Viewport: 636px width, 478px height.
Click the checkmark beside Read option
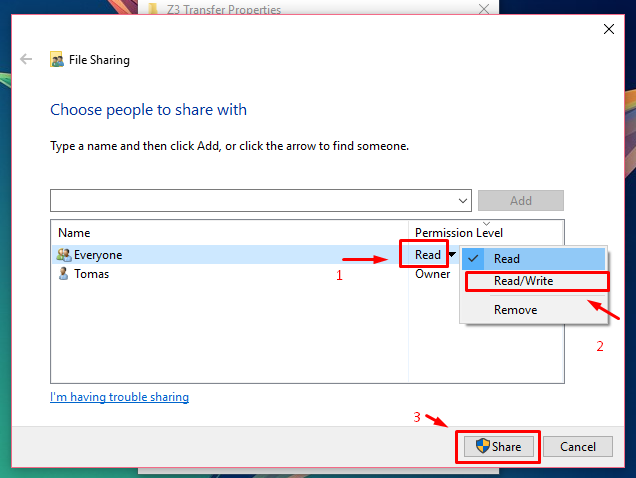click(x=473, y=258)
